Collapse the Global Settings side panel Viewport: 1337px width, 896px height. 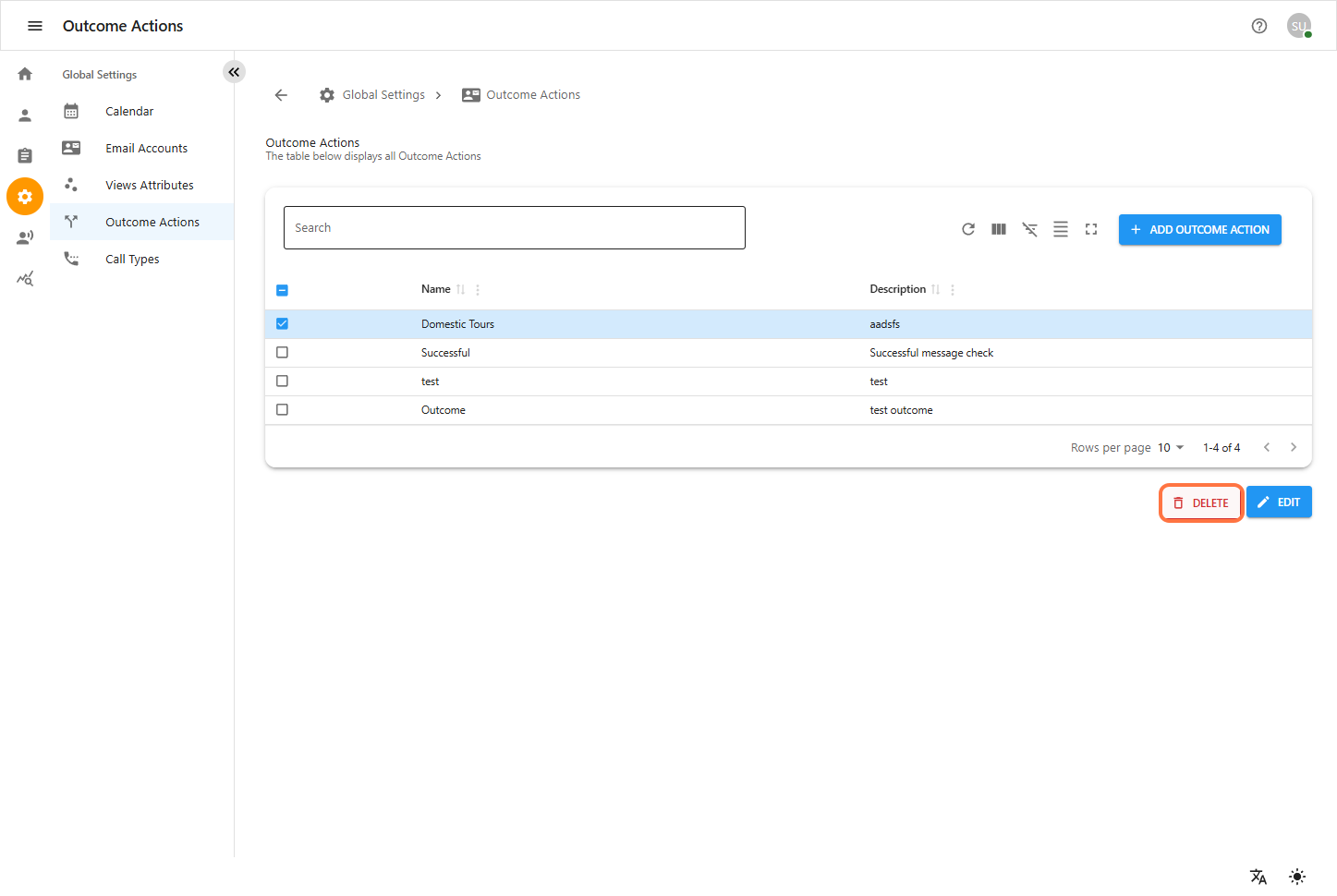(x=234, y=72)
